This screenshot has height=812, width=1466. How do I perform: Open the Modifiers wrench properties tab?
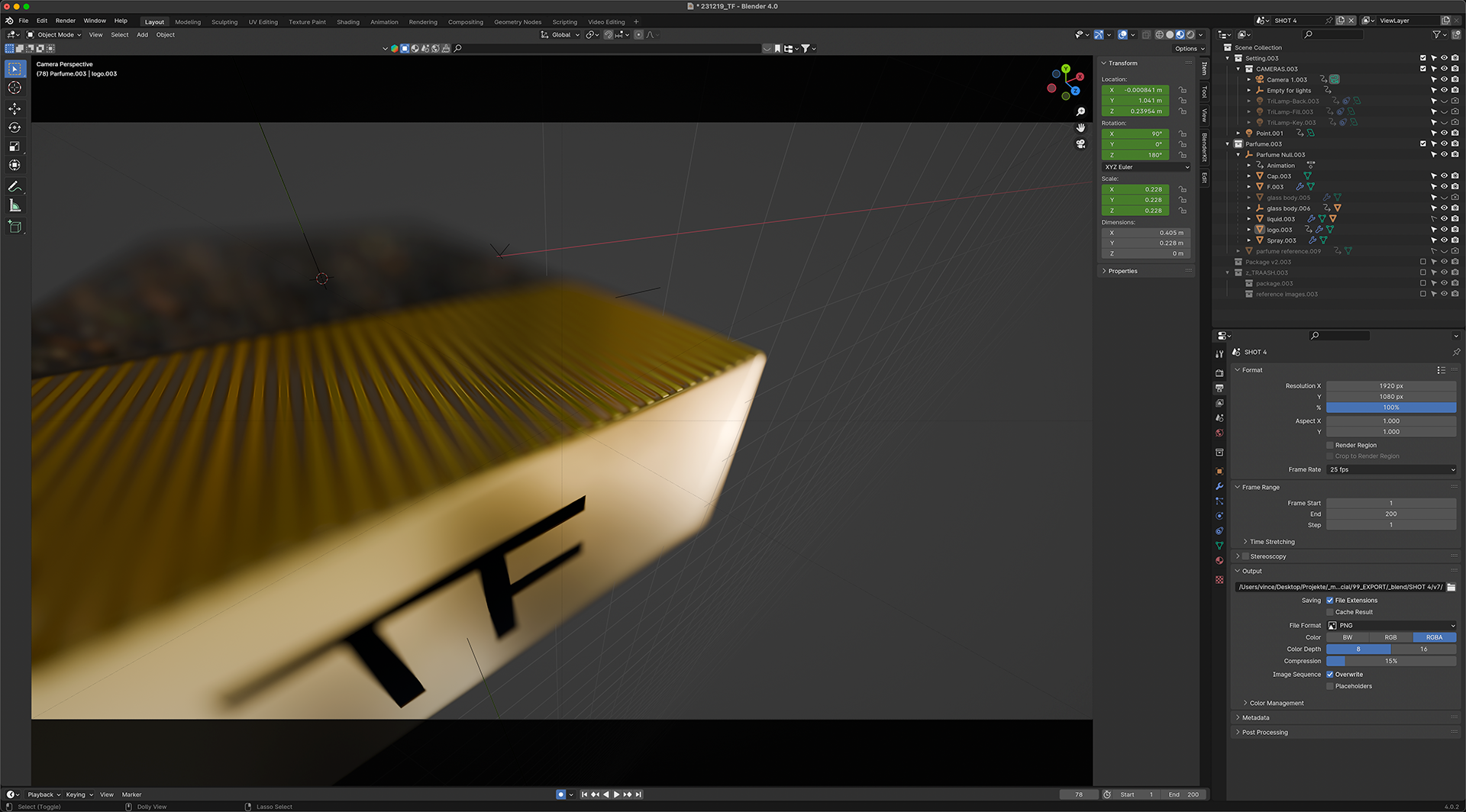click(x=1219, y=486)
